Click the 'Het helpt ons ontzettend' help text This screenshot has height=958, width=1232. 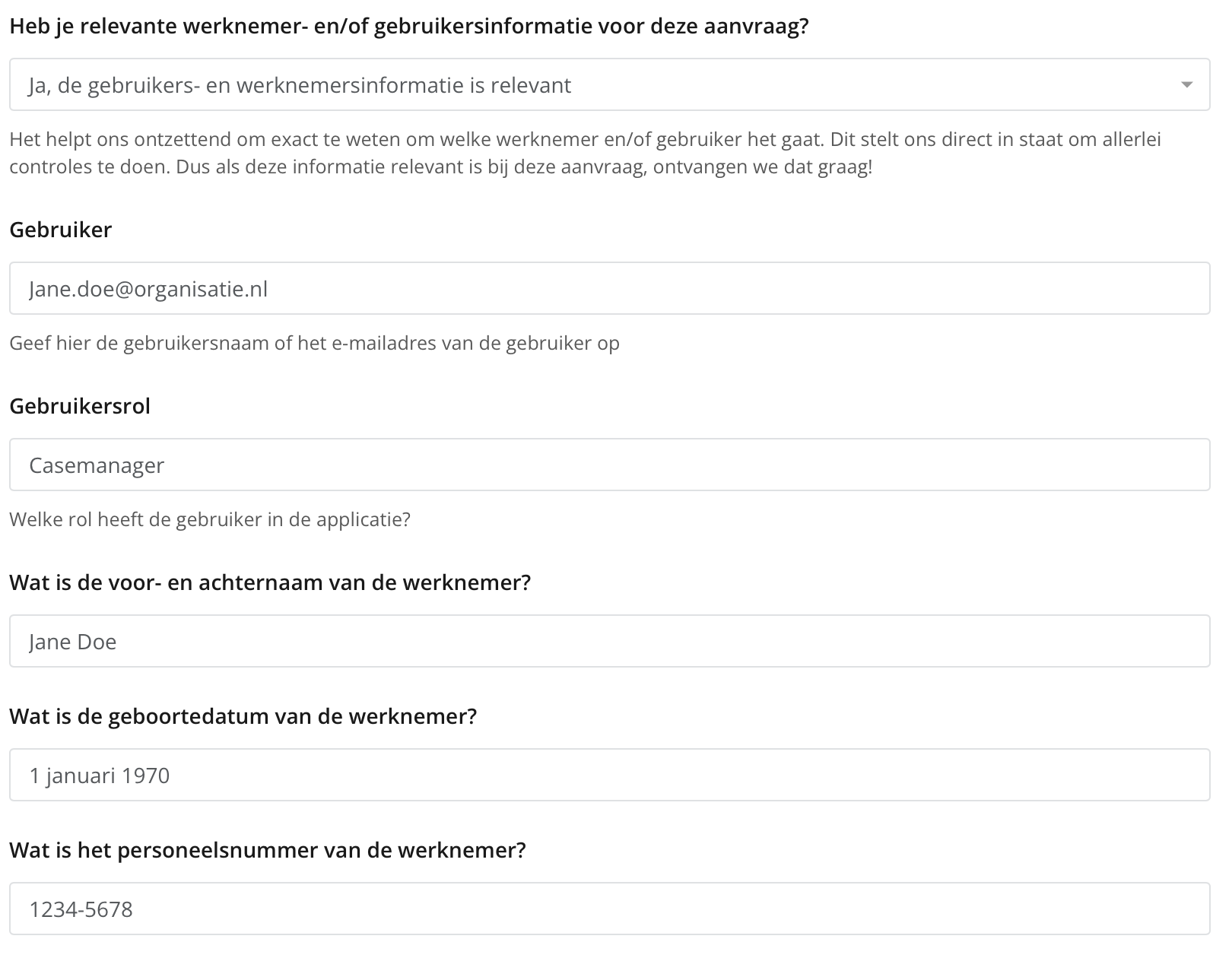586,140
